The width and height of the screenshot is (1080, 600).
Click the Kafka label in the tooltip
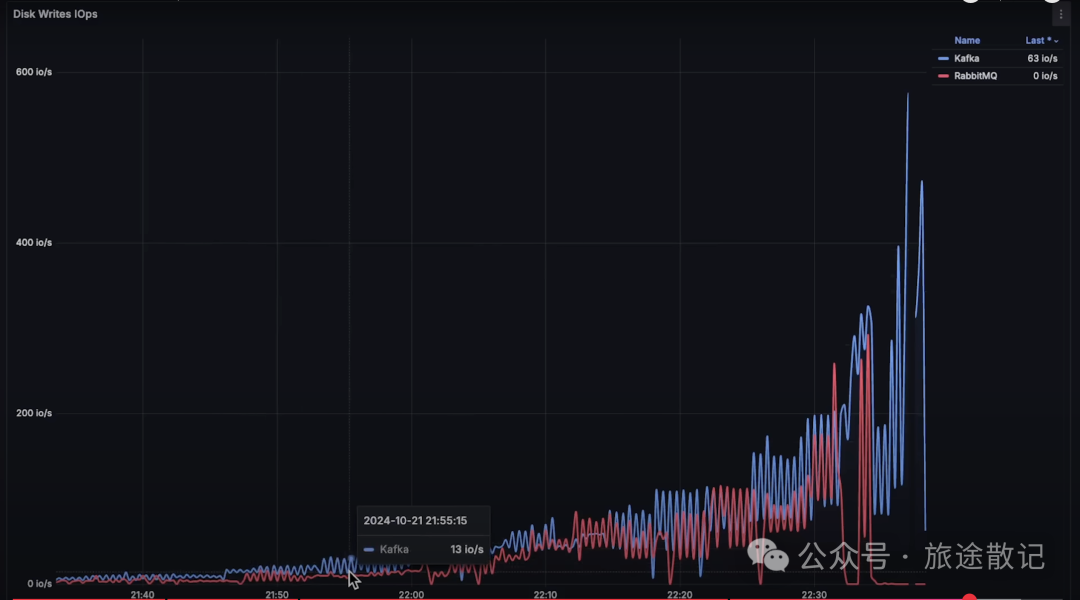tap(394, 550)
